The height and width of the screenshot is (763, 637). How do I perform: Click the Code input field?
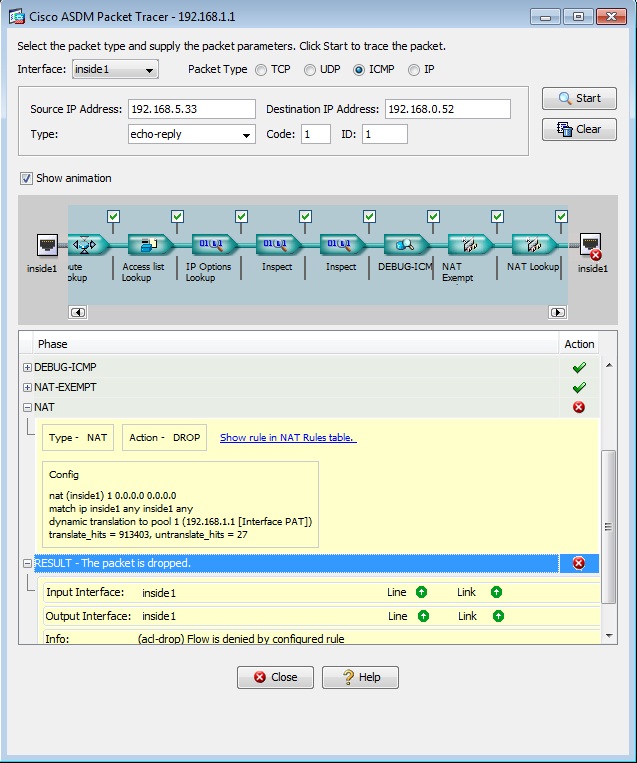[316, 134]
